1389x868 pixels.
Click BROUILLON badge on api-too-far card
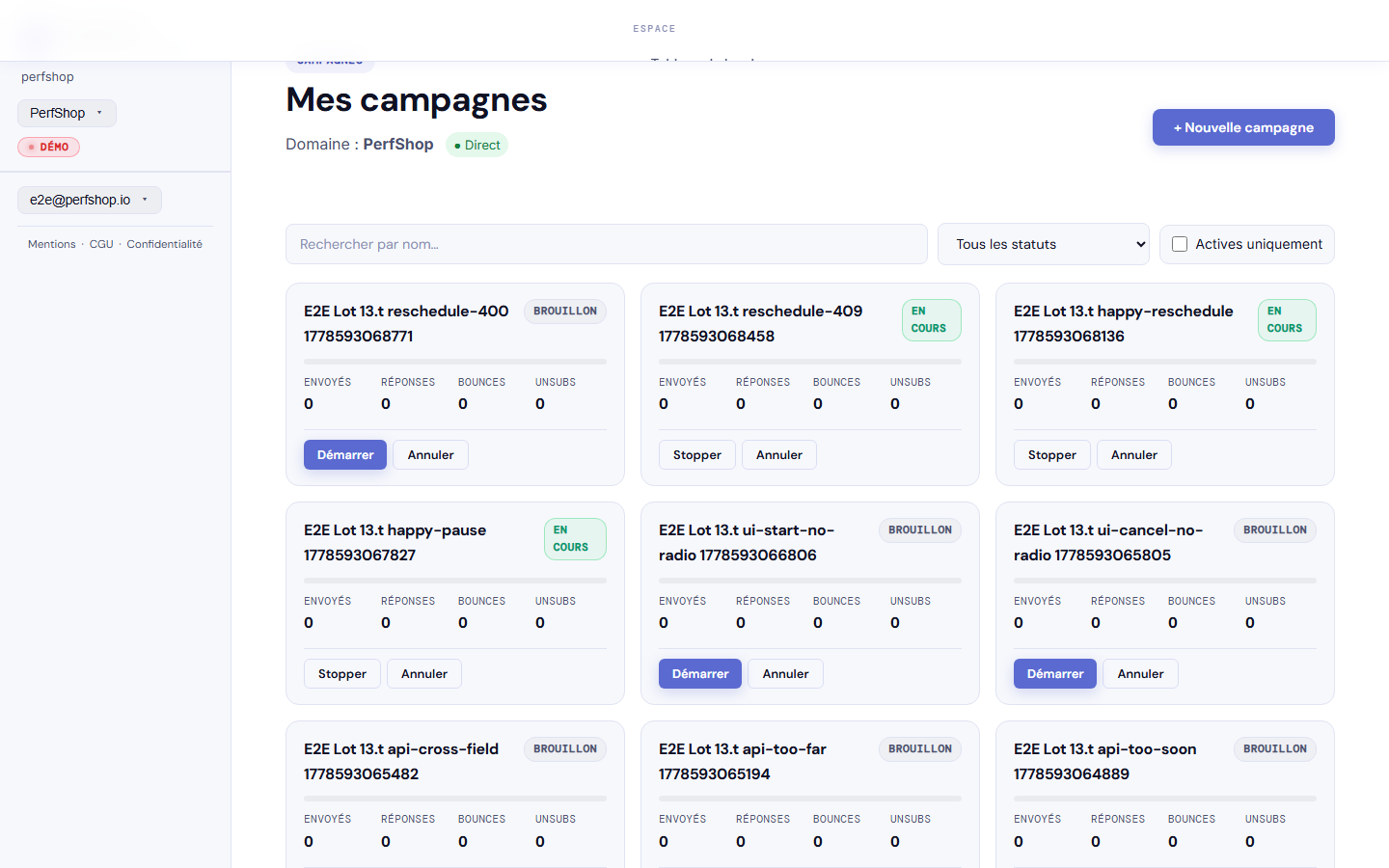(x=920, y=749)
